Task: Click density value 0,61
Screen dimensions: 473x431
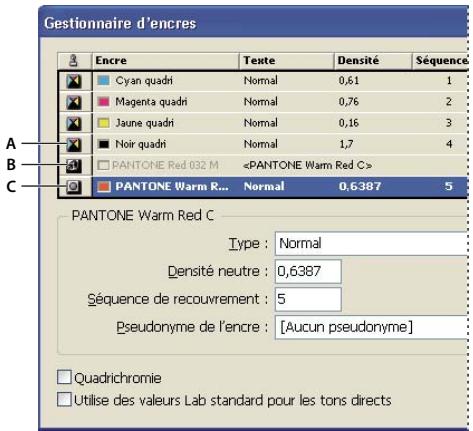Action: tap(349, 81)
